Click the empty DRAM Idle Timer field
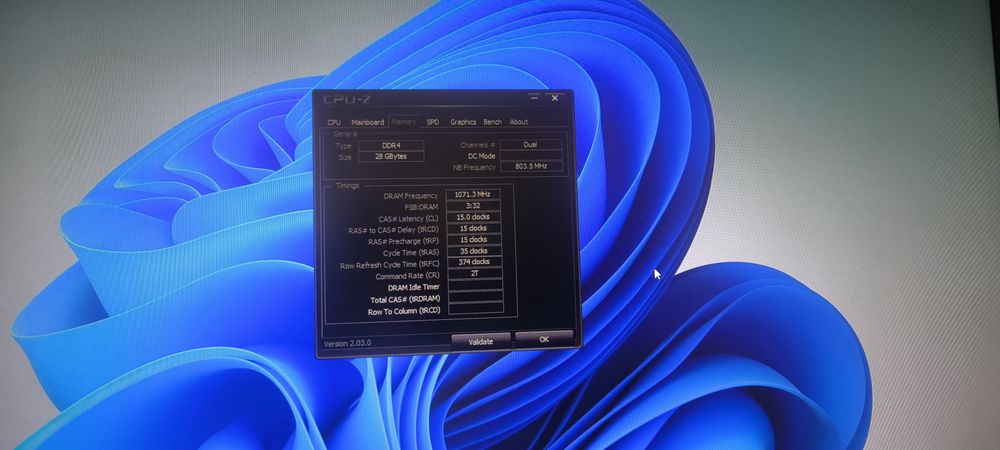1000x450 pixels. [475, 285]
